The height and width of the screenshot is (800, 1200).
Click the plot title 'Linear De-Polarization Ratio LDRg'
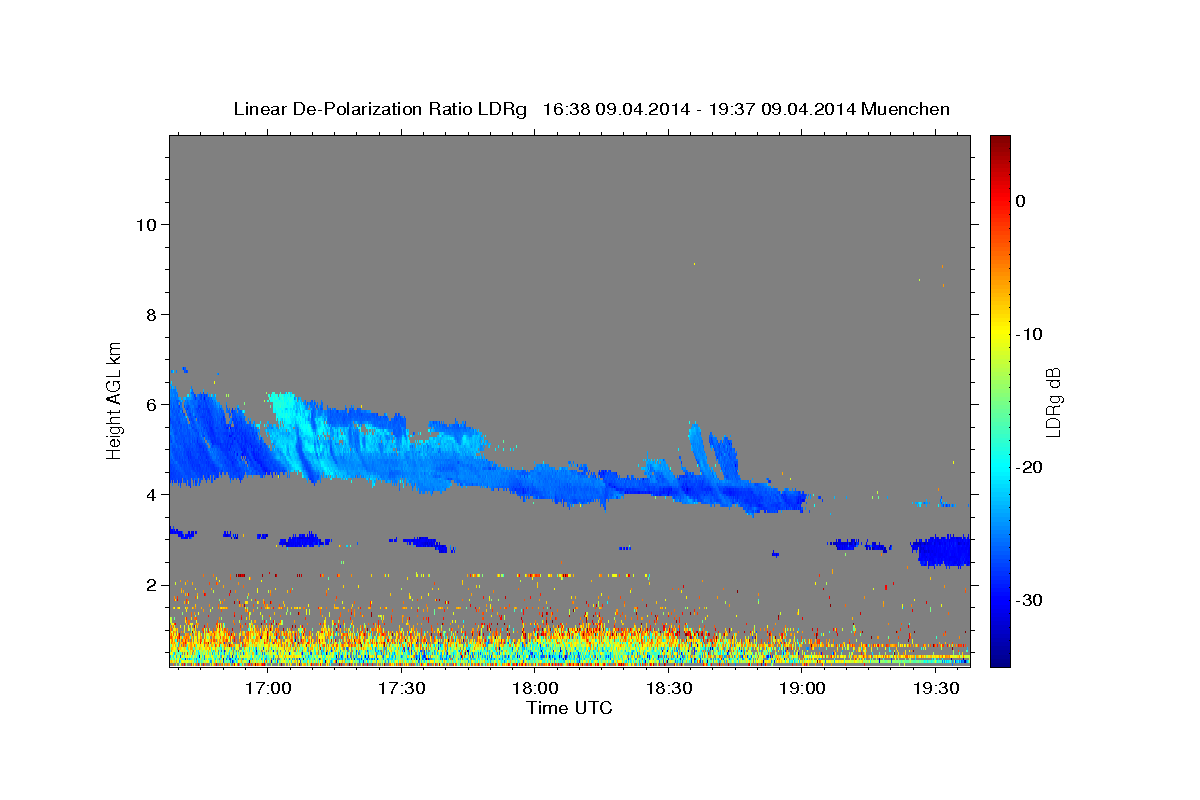[x=380, y=109]
